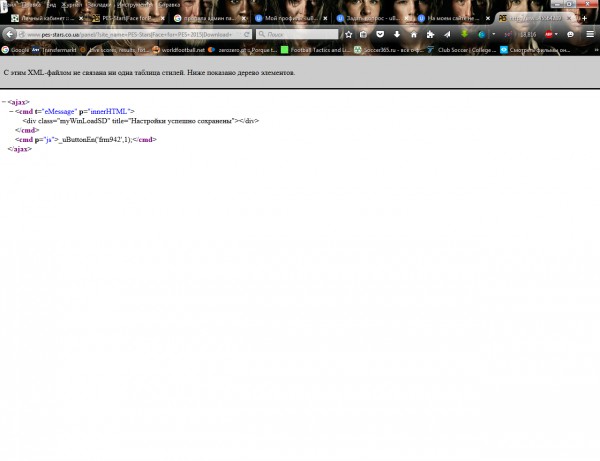This screenshot has width=600, height=461.
Task: Bookmark this page with the star icon
Action: click(x=348, y=34)
